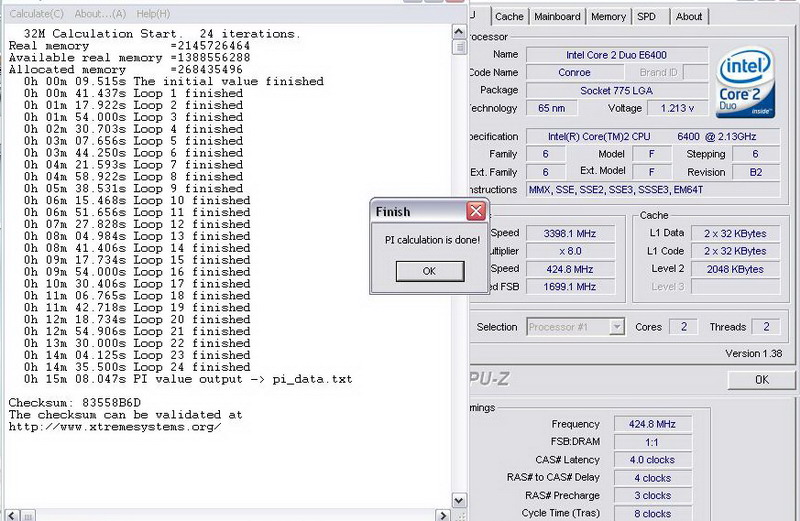Switch to the About tab in CPU-Z
Screen dimensions: 800x521
pyautogui.click(x=689, y=16)
